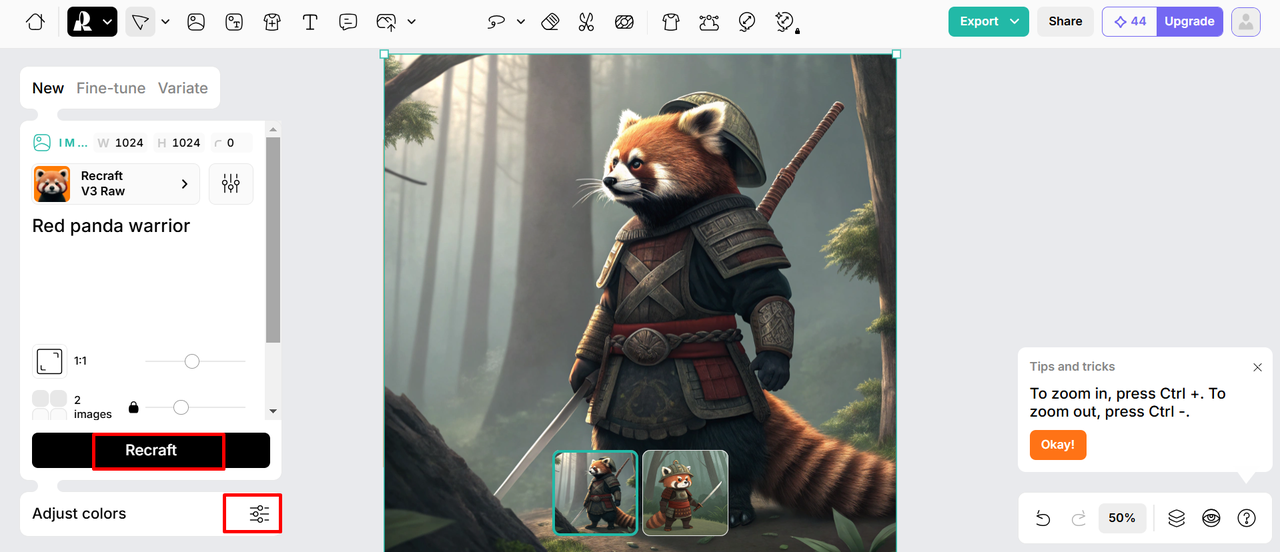Select the eraser tool
This screenshot has height=552, width=1280.
pyautogui.click(x=550, y=21)
